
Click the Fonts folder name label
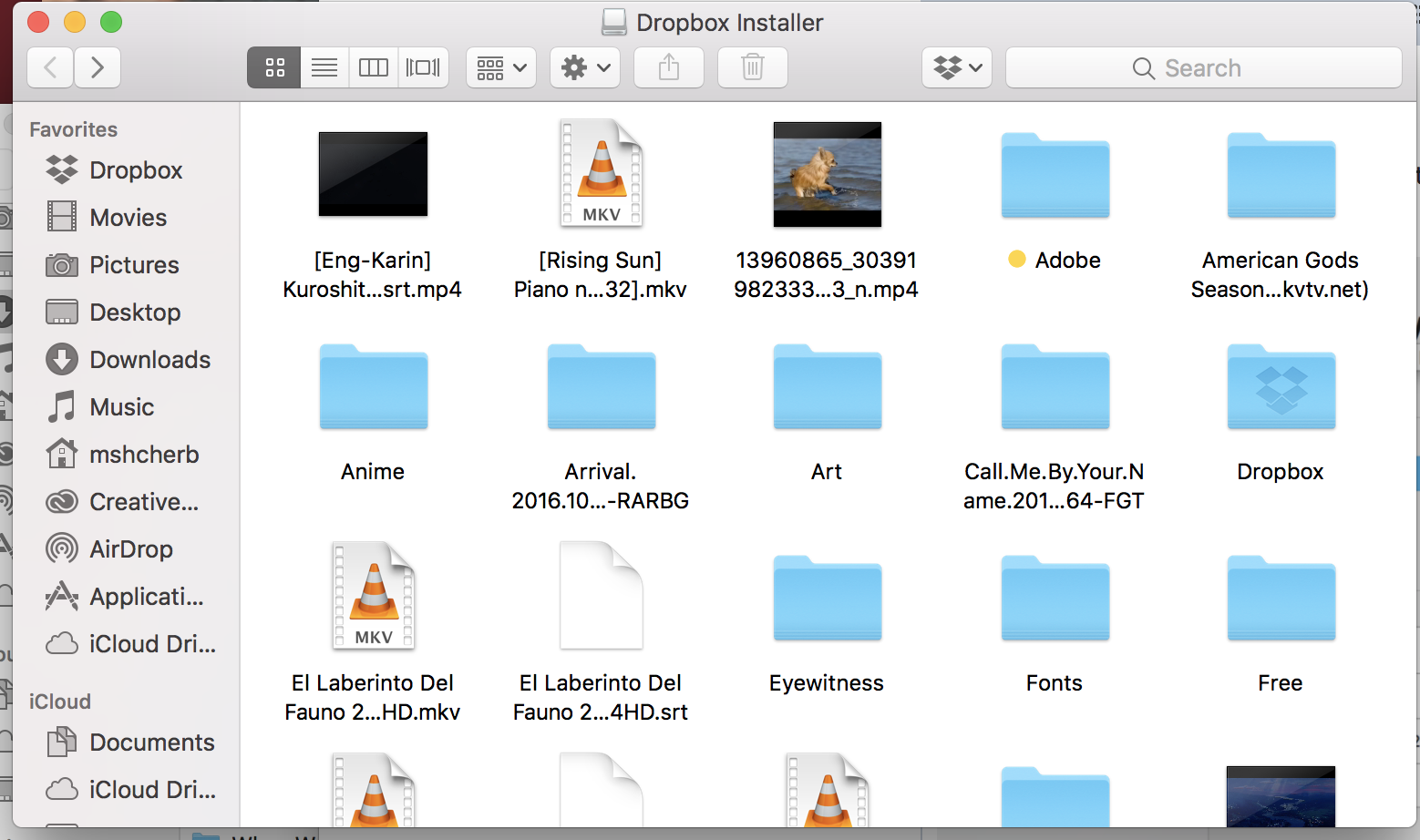tap(1055, 683)
